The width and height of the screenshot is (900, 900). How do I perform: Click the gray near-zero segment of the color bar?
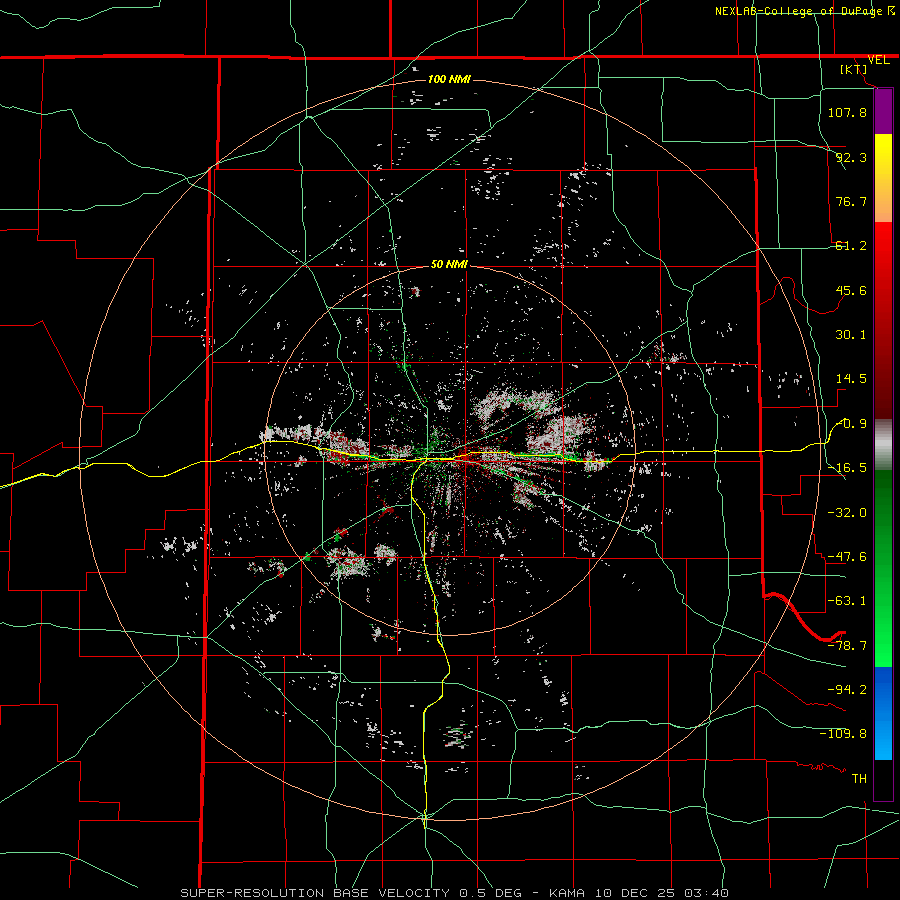(883, 445)
